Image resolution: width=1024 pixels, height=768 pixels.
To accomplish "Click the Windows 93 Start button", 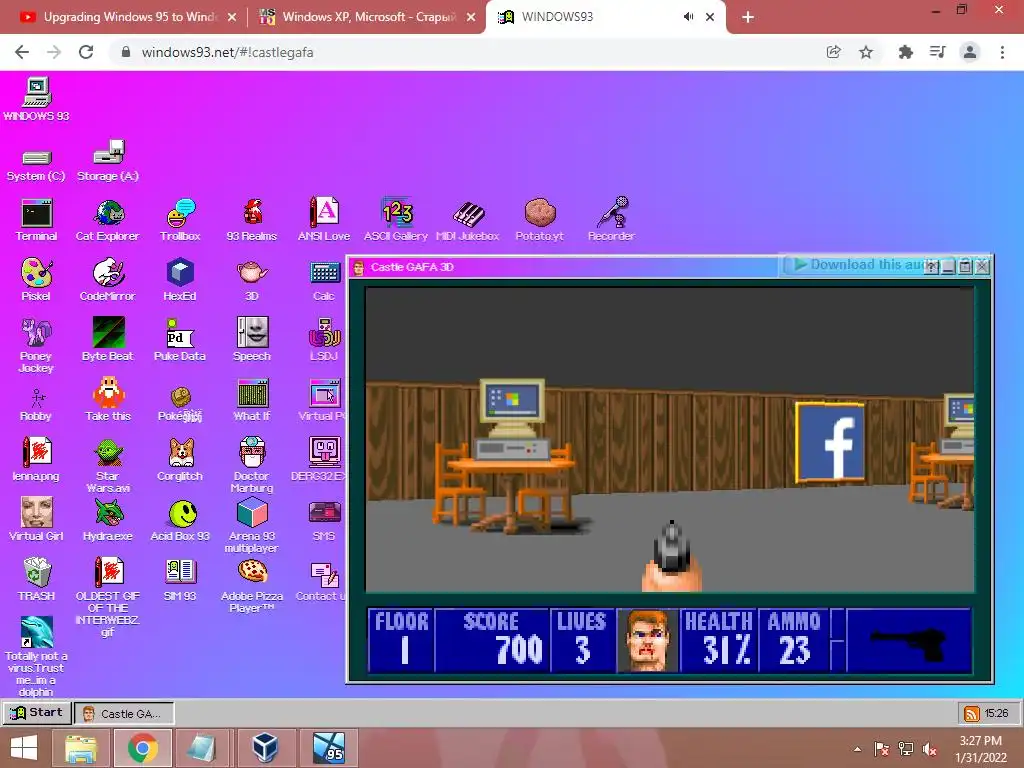I will (x=37, y=712).
